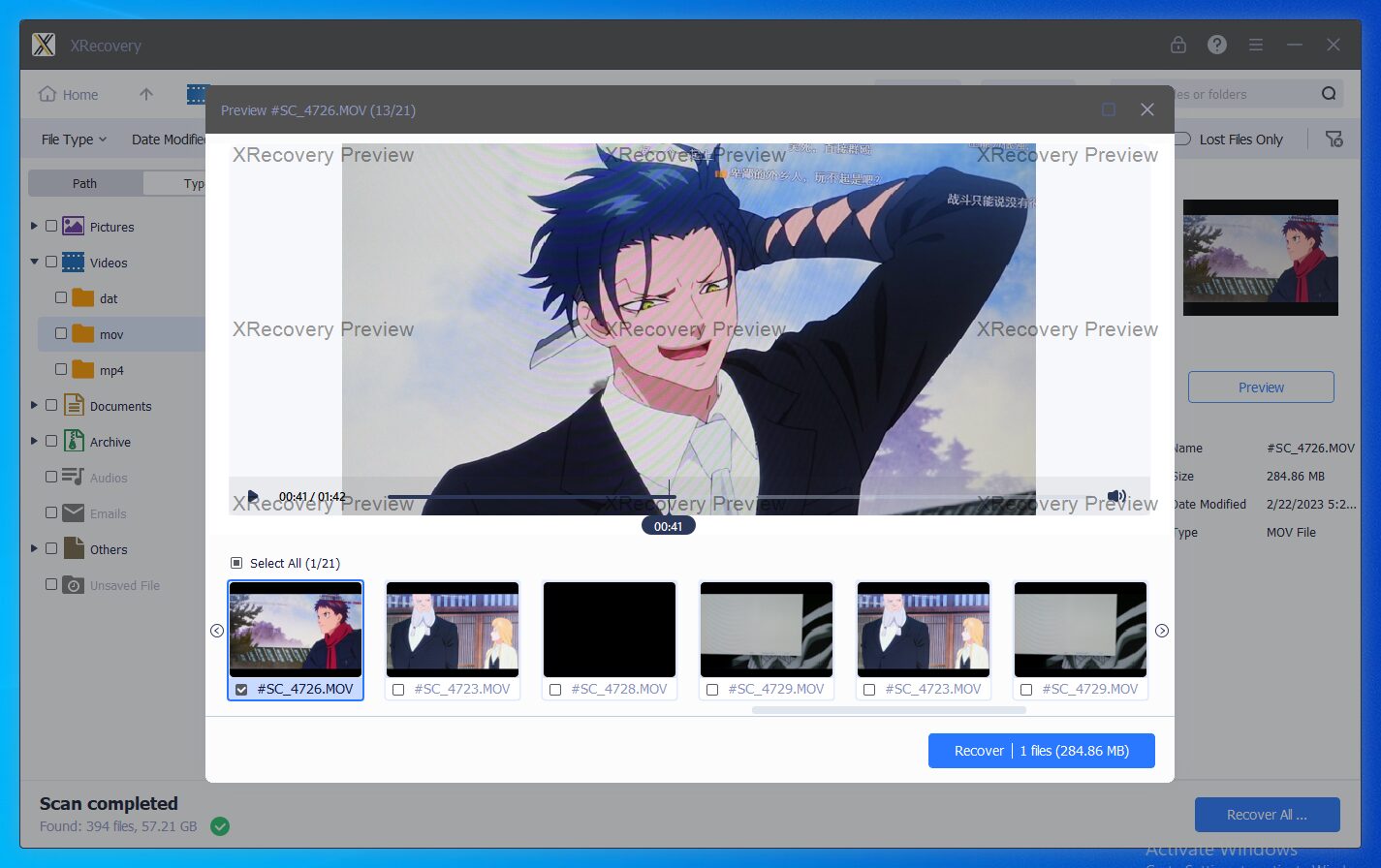Open the hamburger menu in title bar
Viewport: 1381px width, 868px height.
pyautogui.click(x=1256, y=45)
